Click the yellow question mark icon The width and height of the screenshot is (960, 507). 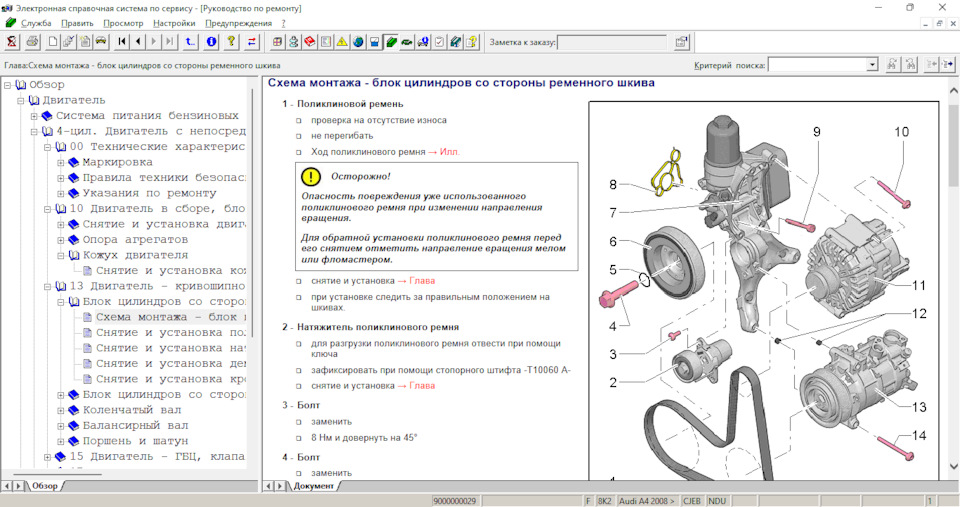(231, 42)
